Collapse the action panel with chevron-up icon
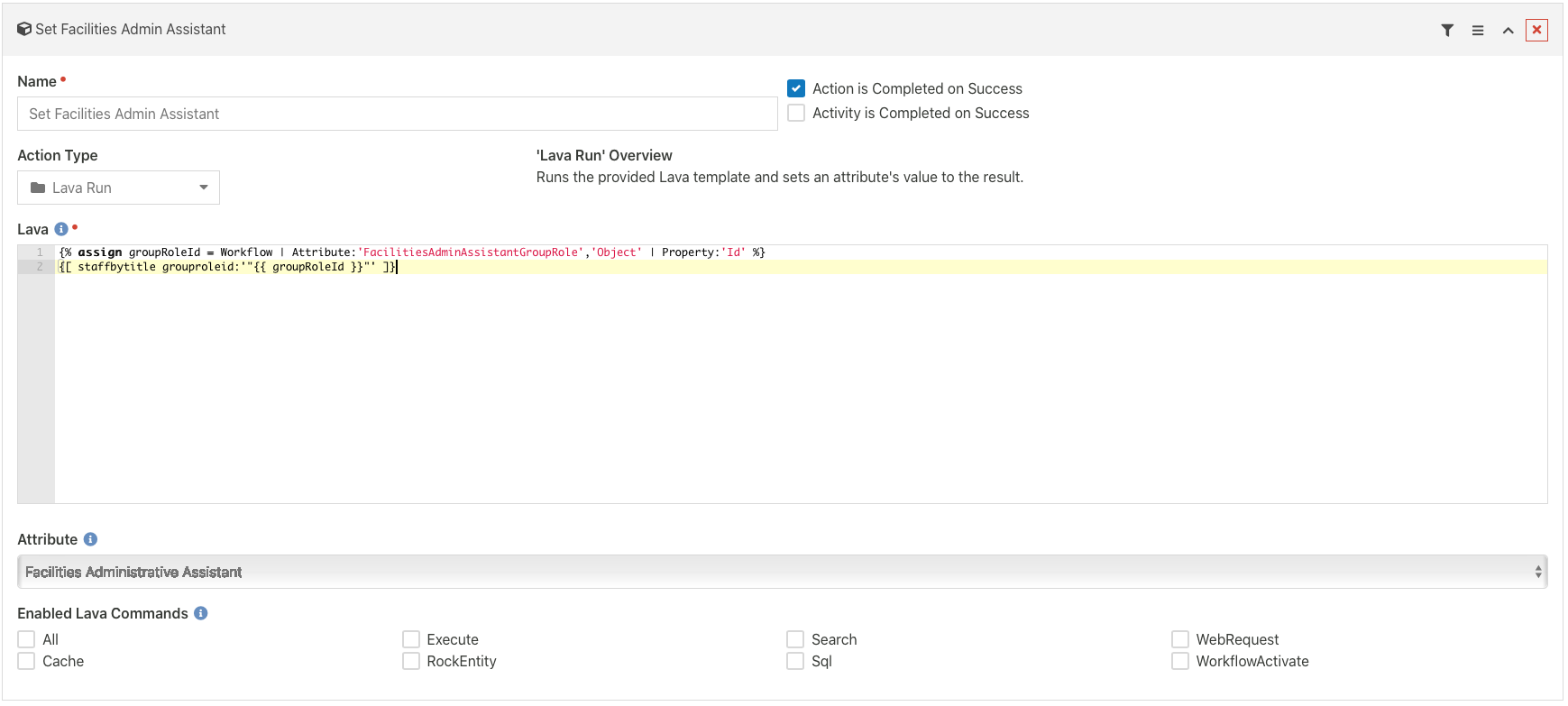 [1508, 31]
